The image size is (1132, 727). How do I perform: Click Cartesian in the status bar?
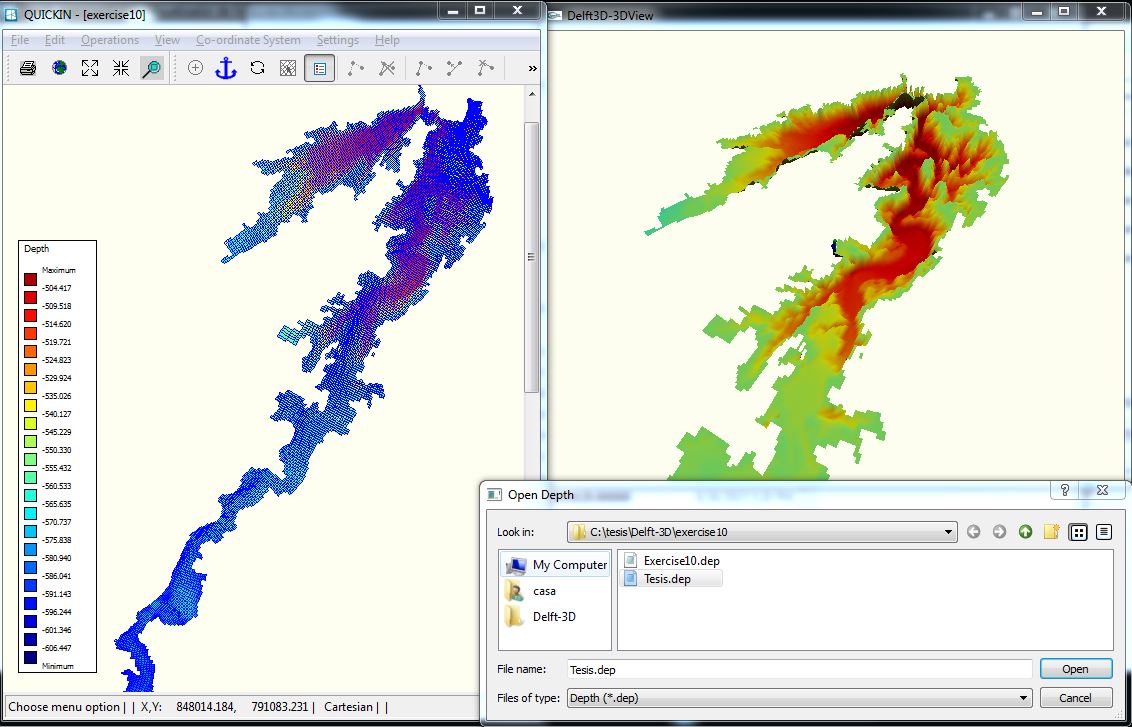point(349,707)
